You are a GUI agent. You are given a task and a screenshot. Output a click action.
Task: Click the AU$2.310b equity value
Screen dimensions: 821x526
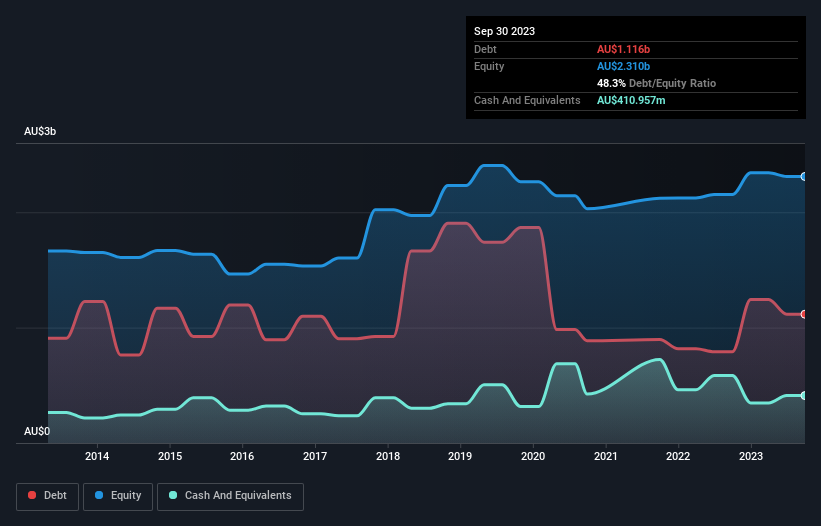pyautogui.click(x=623, y=66)
